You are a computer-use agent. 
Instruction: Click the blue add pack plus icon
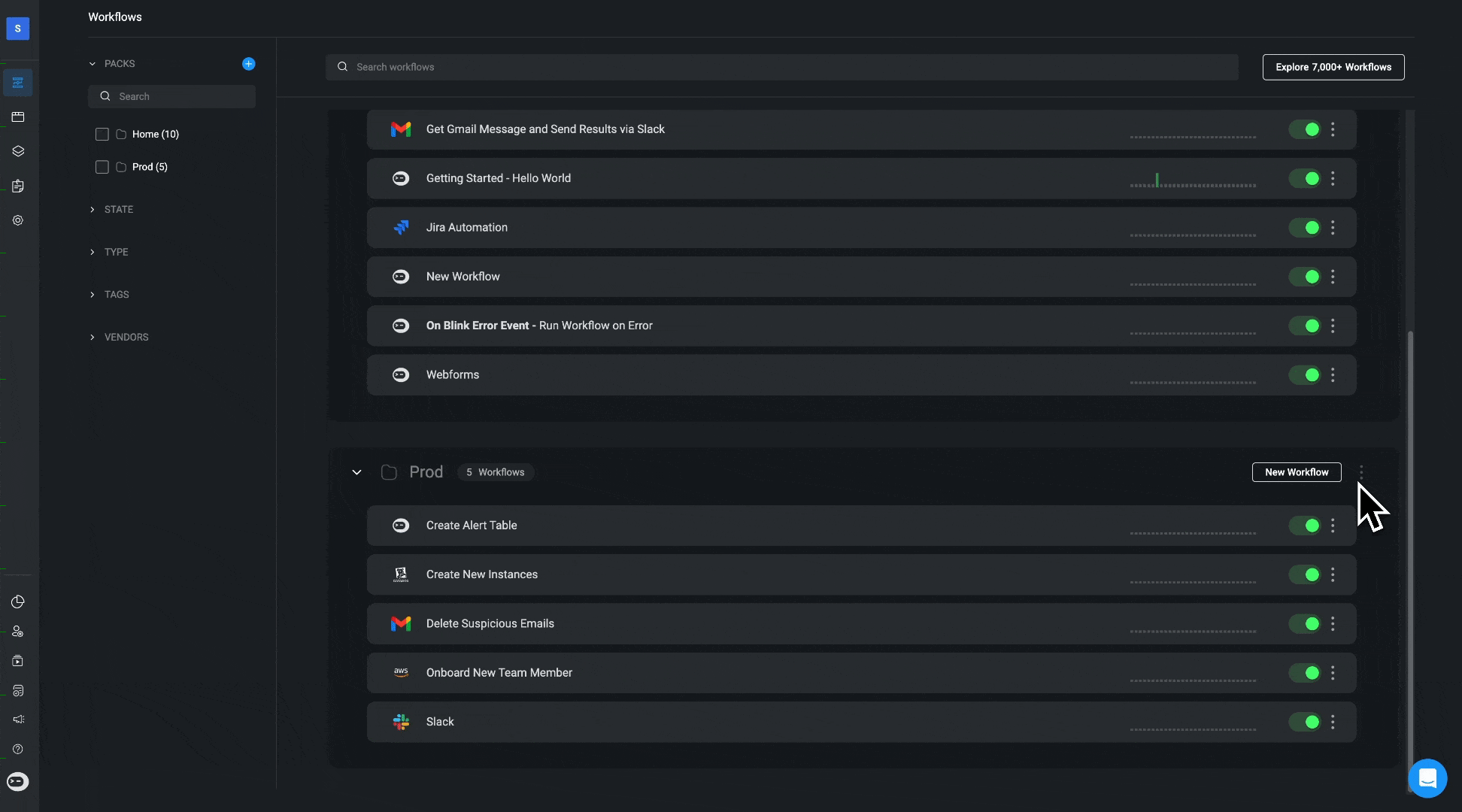(248, 64)
